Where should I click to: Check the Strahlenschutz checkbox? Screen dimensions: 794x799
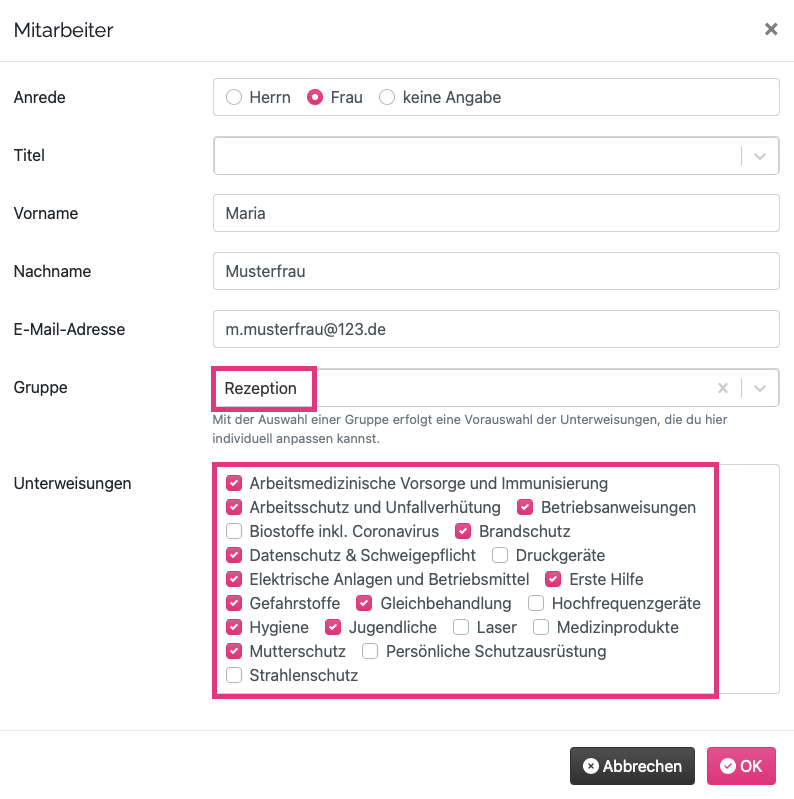click(x=234, y=675)
